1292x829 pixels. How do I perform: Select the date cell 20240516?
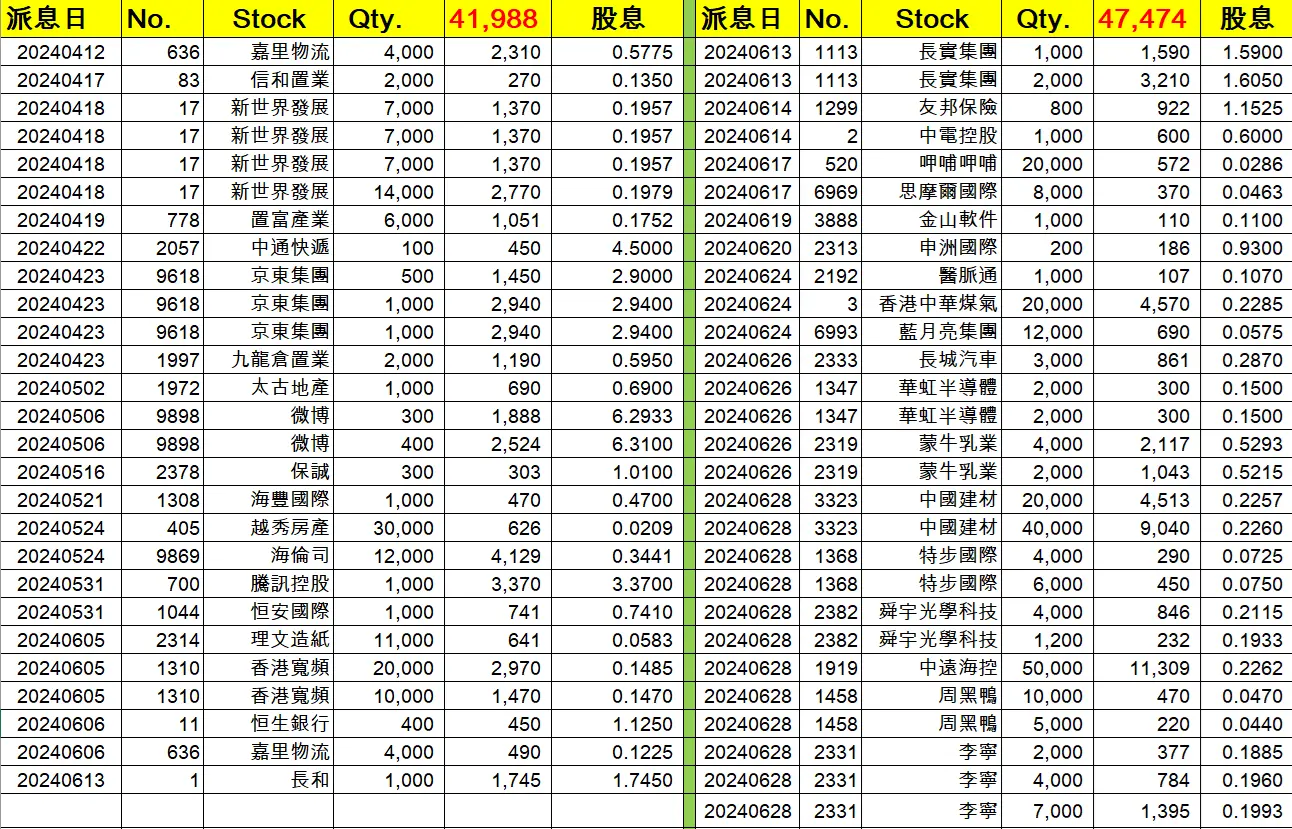[61, 472]
